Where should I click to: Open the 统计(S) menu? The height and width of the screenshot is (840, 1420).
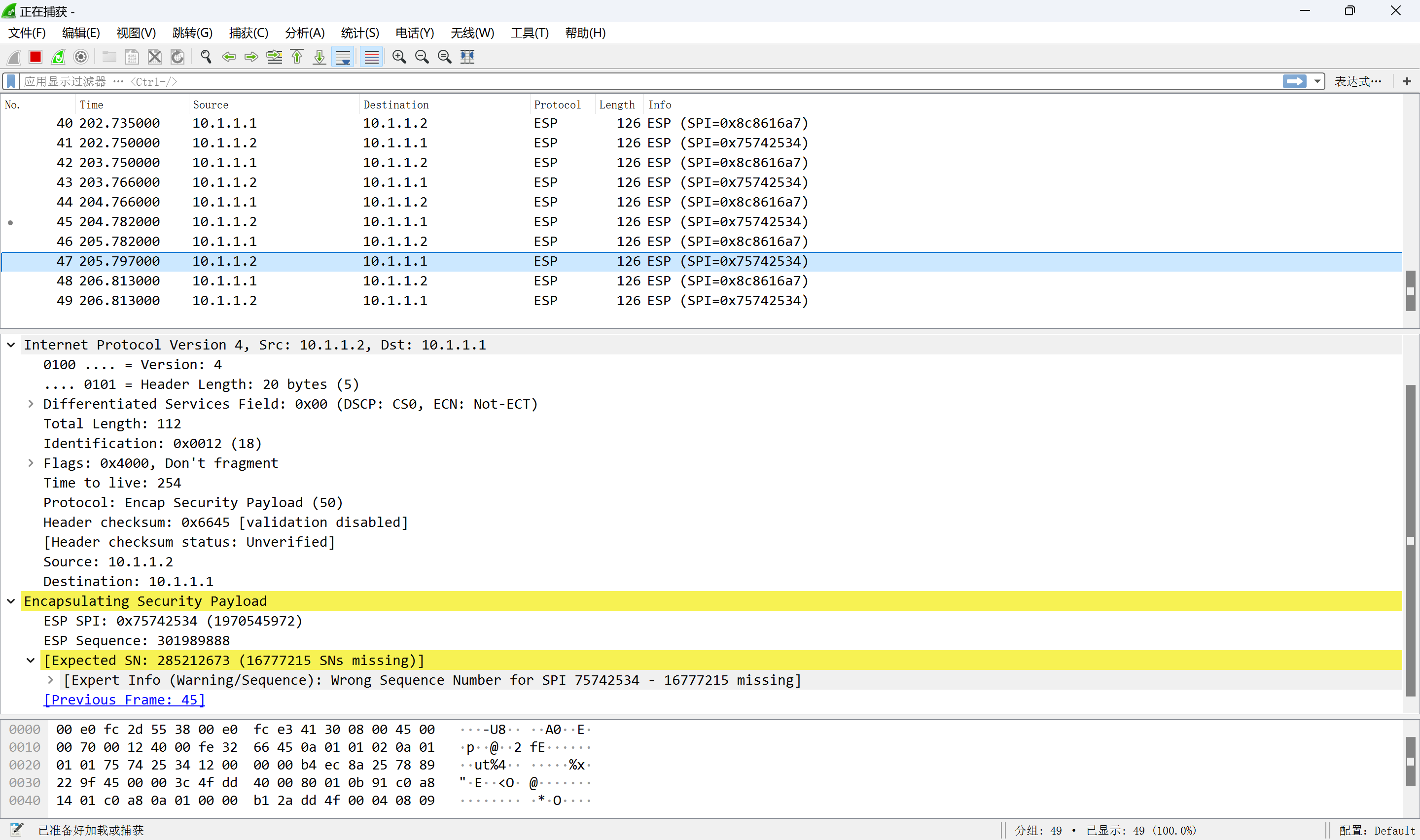(x=359, y=33)
